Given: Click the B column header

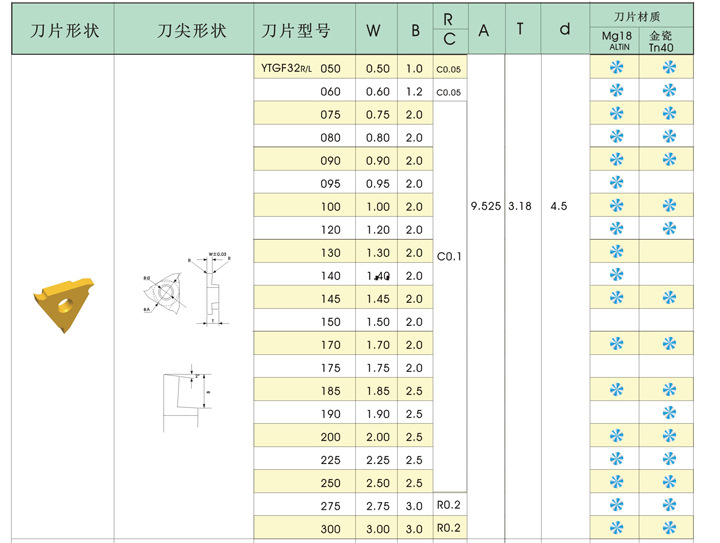Looking at the screenshot, I should tap(415, 31).
